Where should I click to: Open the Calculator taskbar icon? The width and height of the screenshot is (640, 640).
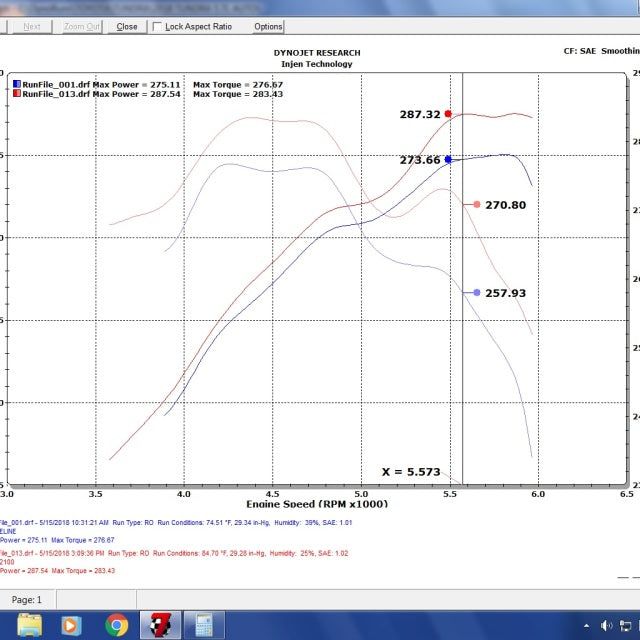(x=205, y=625)
